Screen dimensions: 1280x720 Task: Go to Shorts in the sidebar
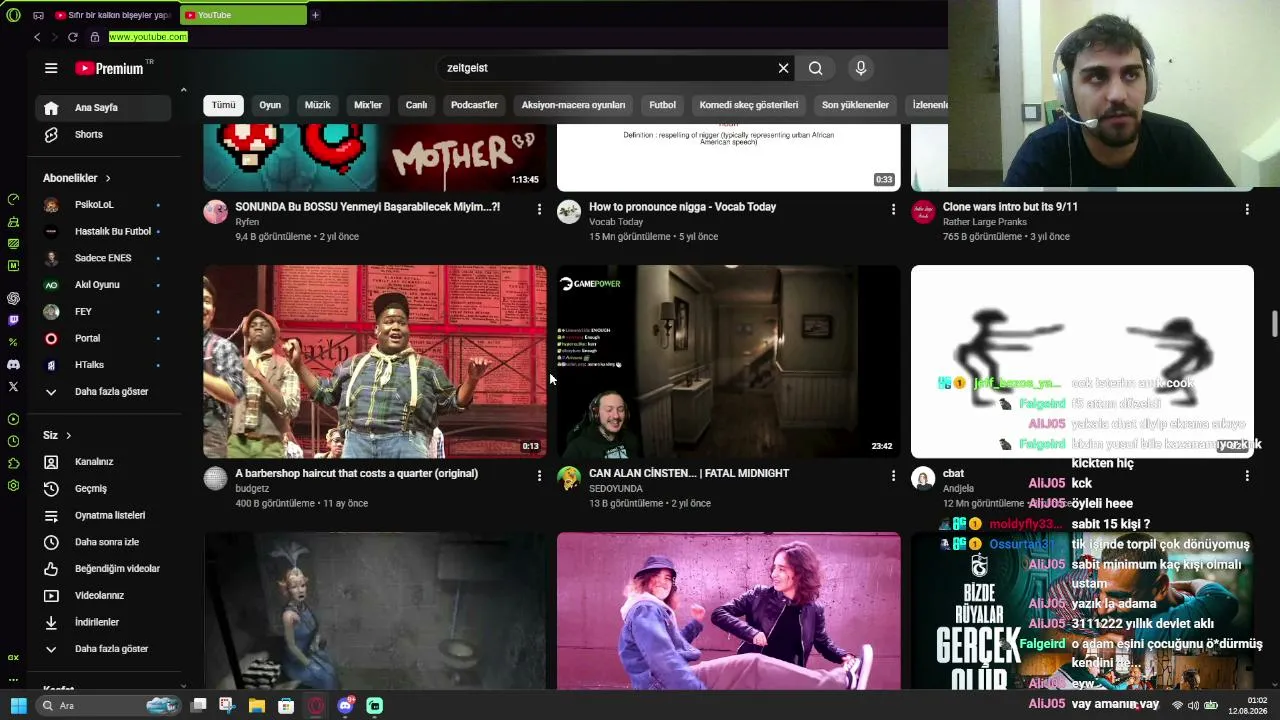(x=103, y=134)
